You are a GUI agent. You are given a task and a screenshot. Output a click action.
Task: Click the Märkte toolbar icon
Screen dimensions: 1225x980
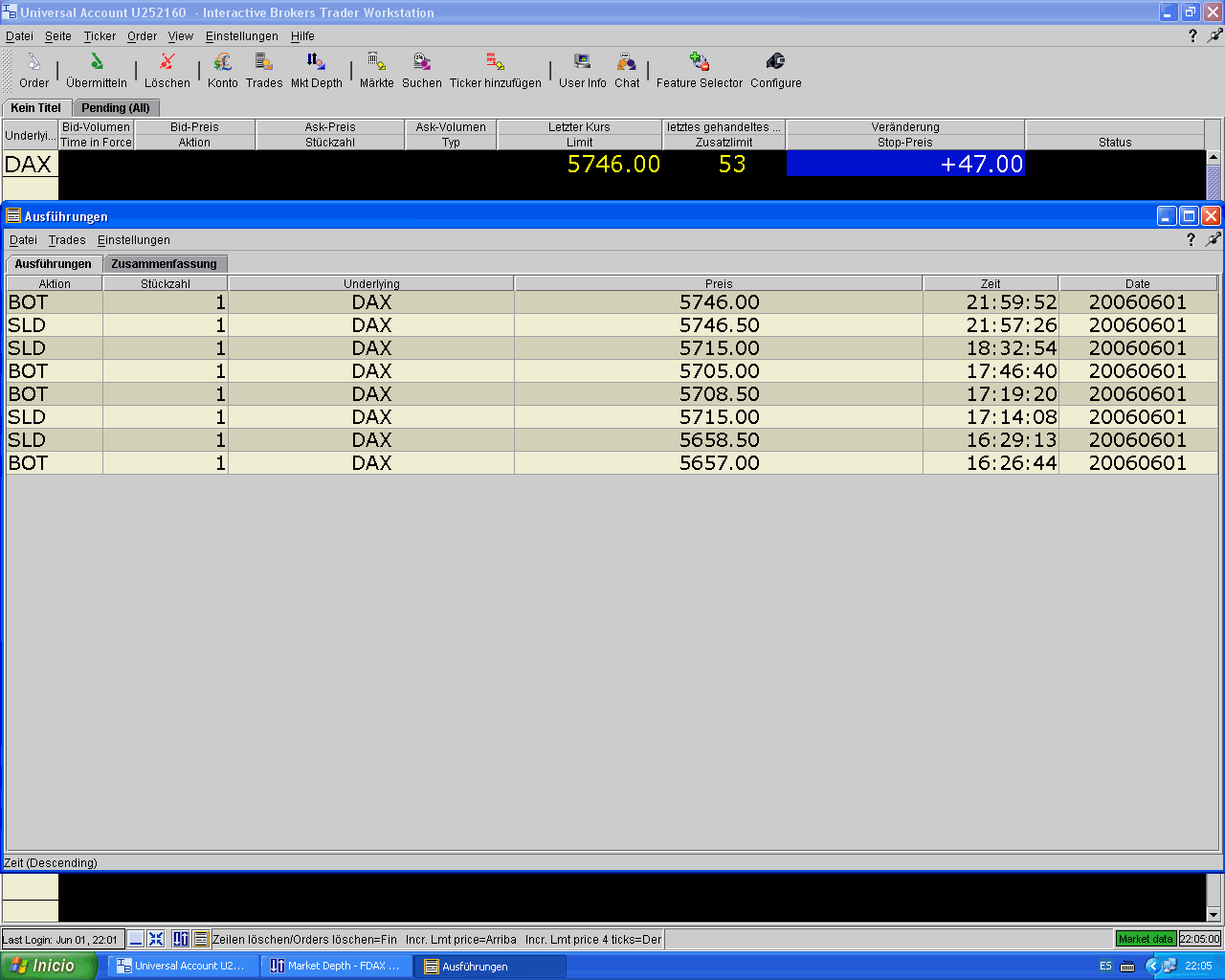click(x=377, y=72)
